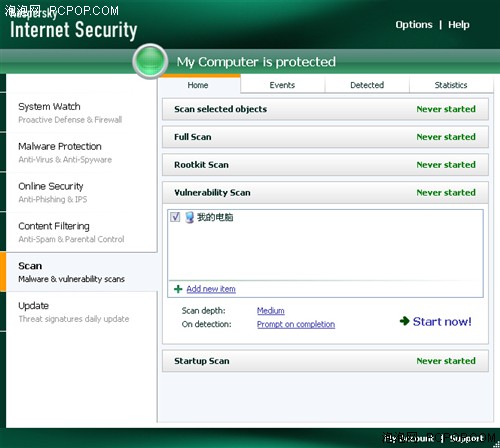Click the Prompt on completion link
500x448 pixels.
tap(296, 324)
